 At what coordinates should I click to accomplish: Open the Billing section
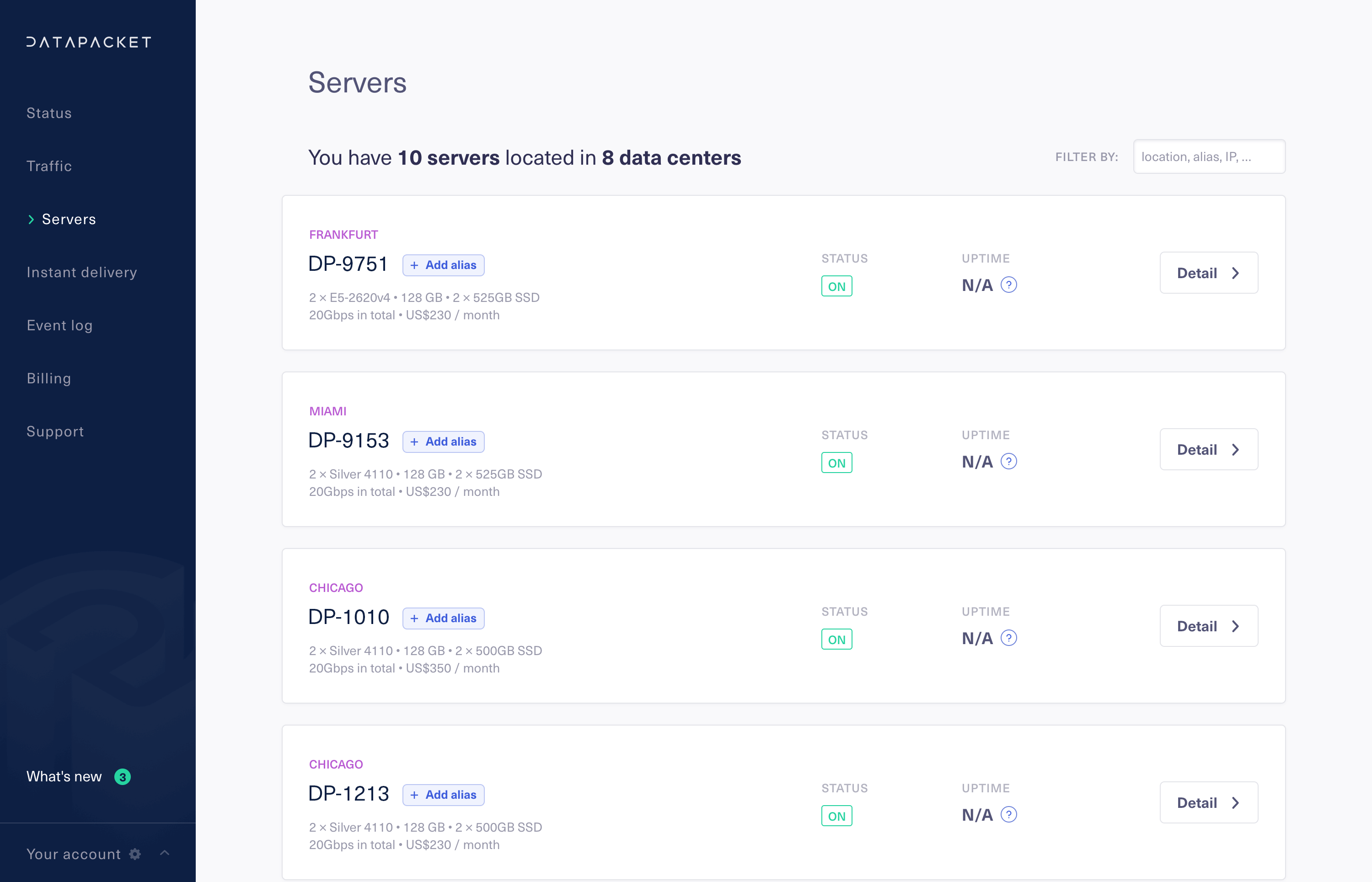pos(48,379)
